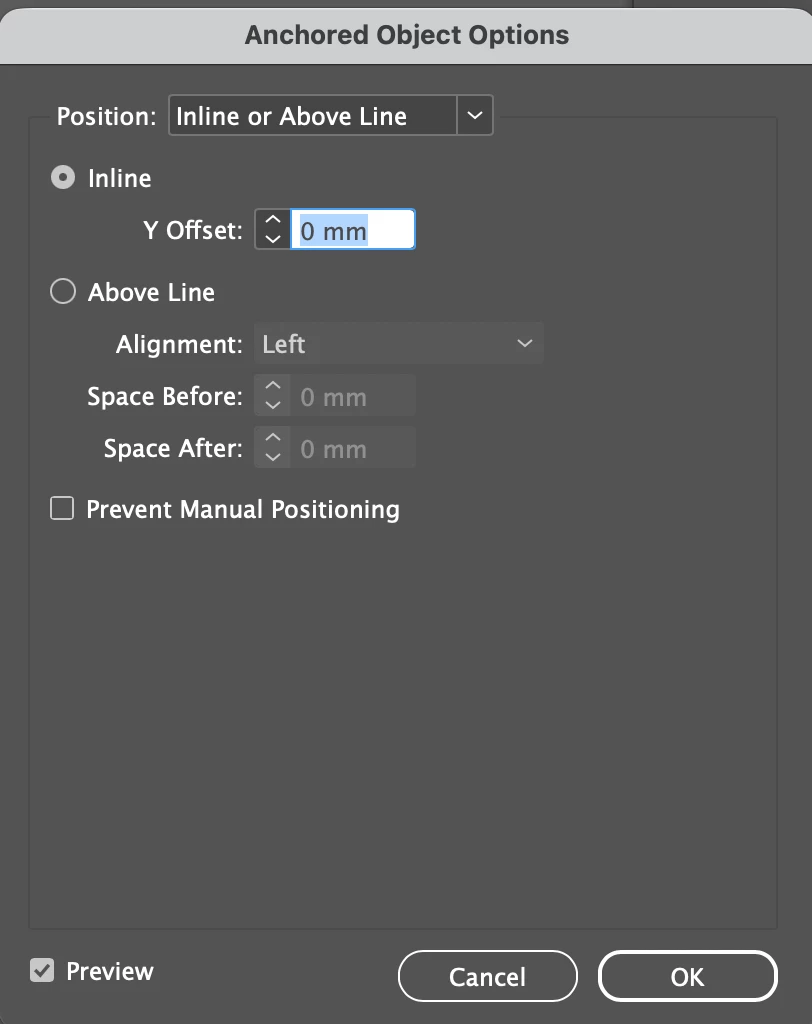Image resolution: width=812 pixels, height=1024 pixels.
Task: Click into the Space After field
Action: 353,448
